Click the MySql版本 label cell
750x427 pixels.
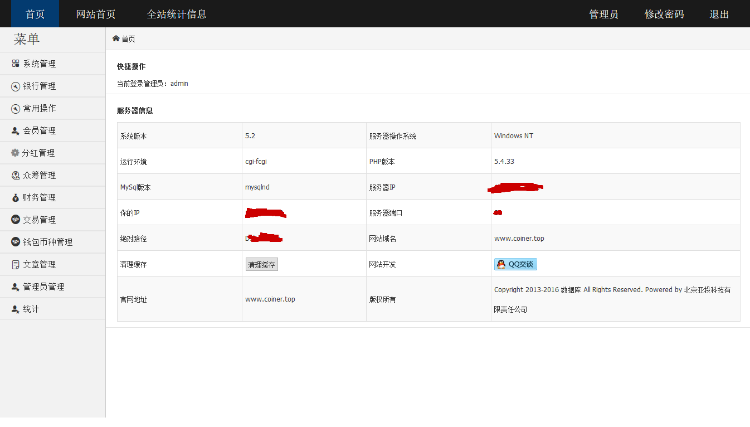click(x=180, y=187)
